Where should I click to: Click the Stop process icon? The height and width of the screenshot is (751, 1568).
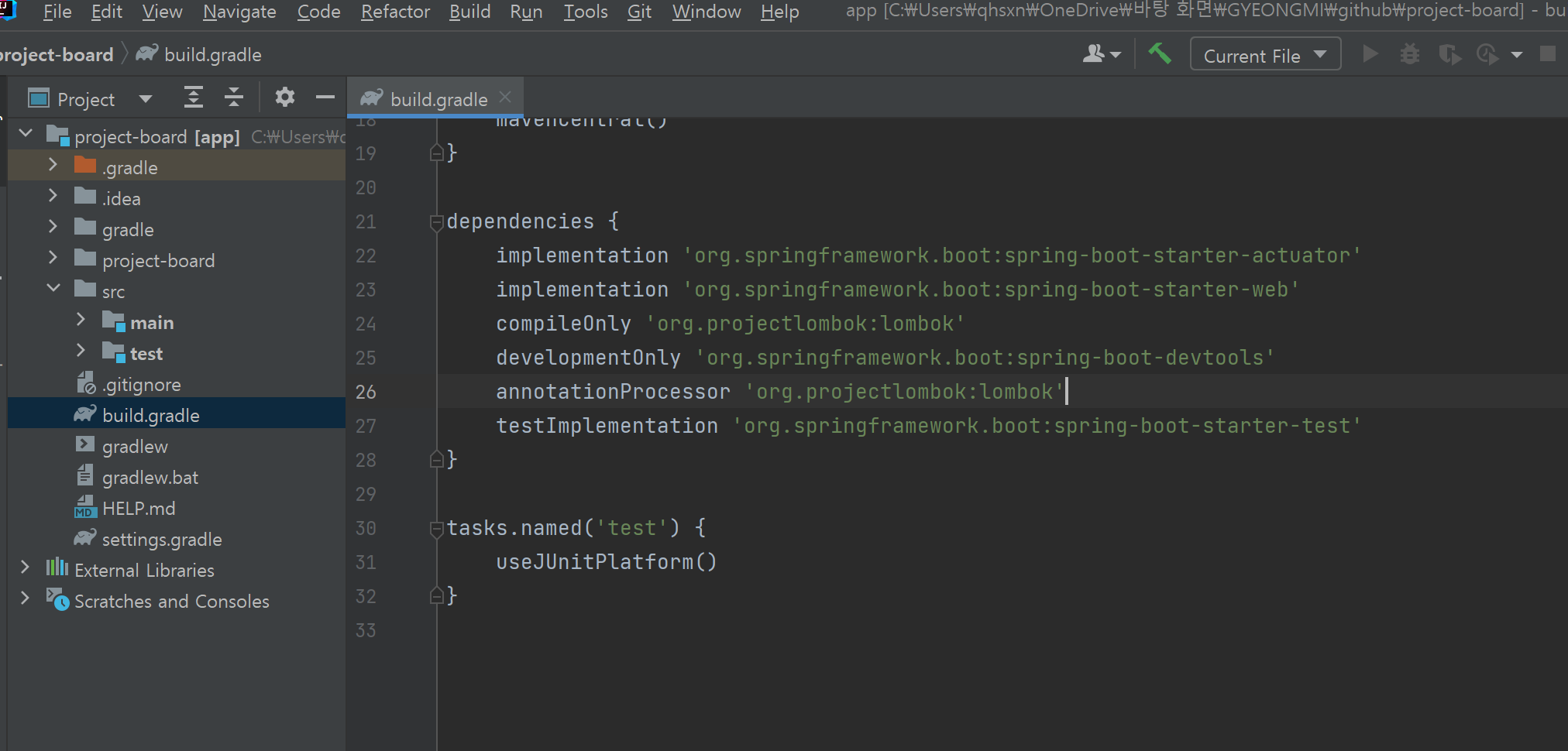(1549, 53)
